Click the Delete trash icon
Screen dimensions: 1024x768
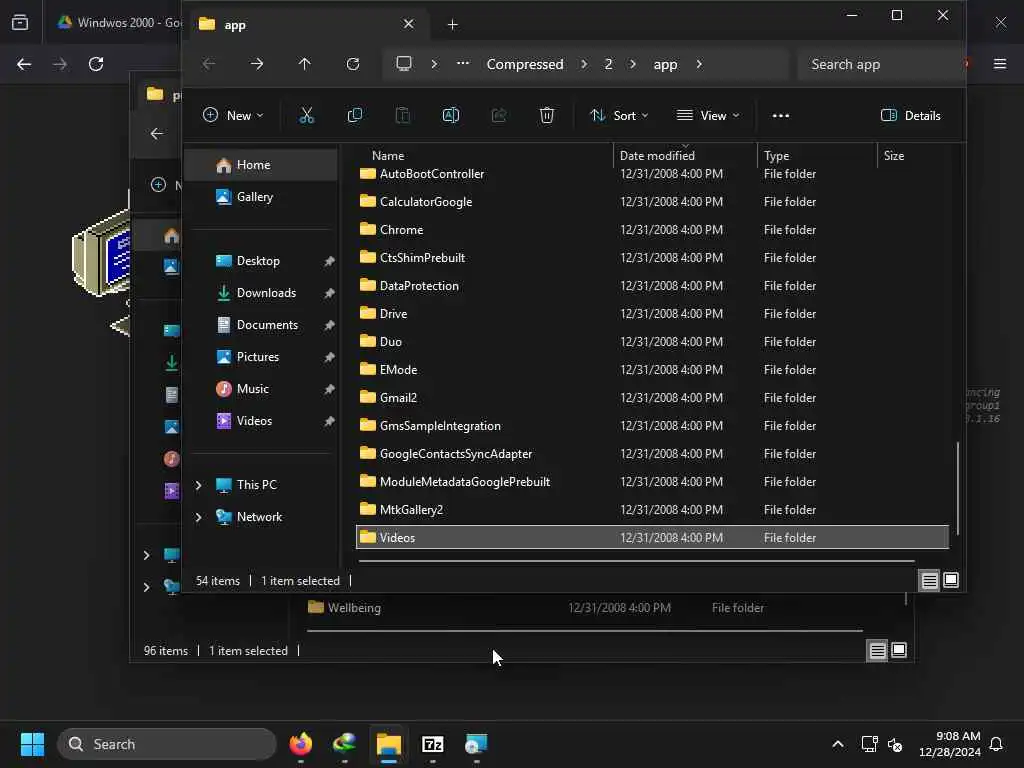coord(547,116)
